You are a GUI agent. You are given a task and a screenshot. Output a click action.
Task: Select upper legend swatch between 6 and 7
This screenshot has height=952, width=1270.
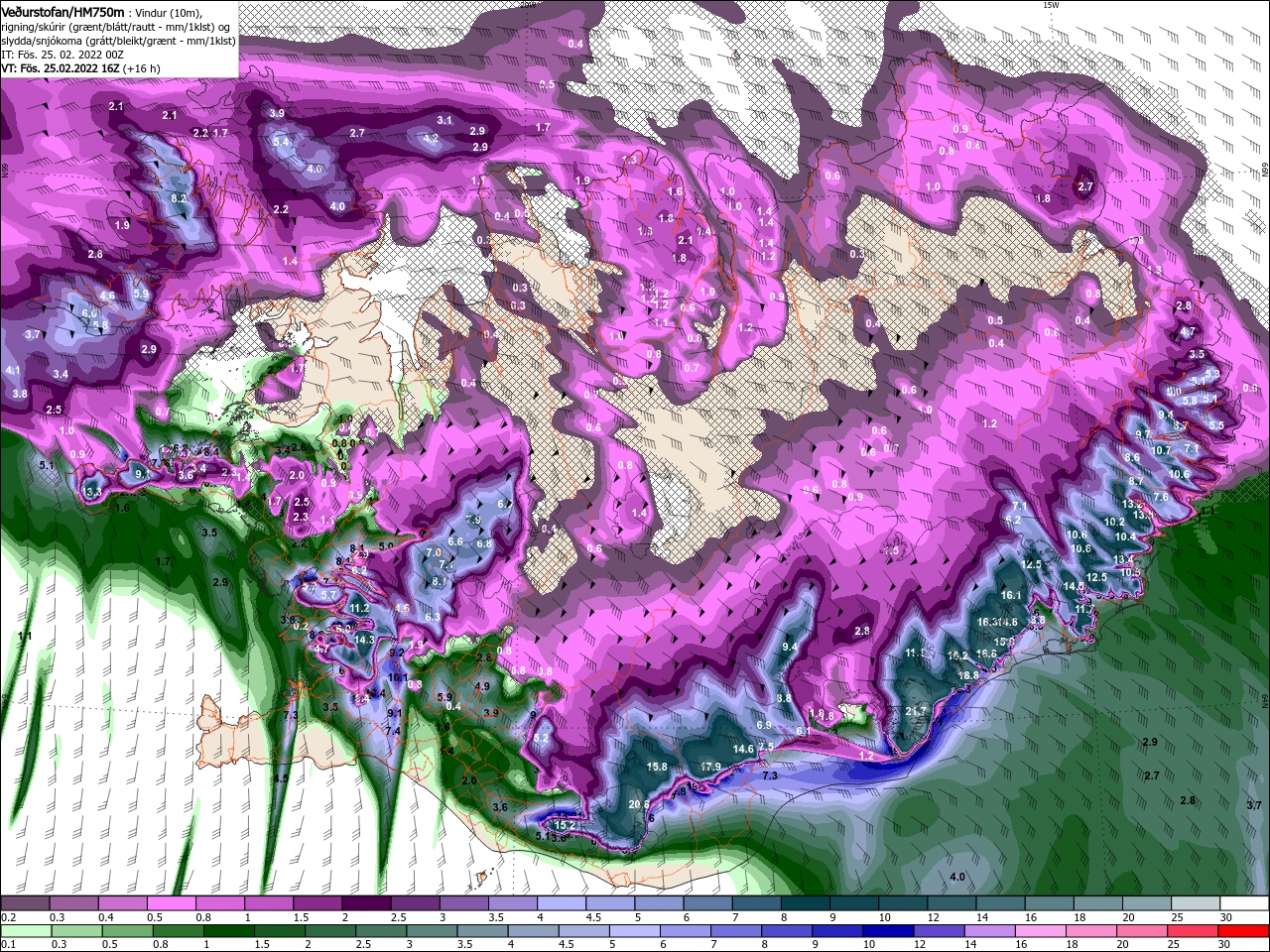(x=705, y=903)
